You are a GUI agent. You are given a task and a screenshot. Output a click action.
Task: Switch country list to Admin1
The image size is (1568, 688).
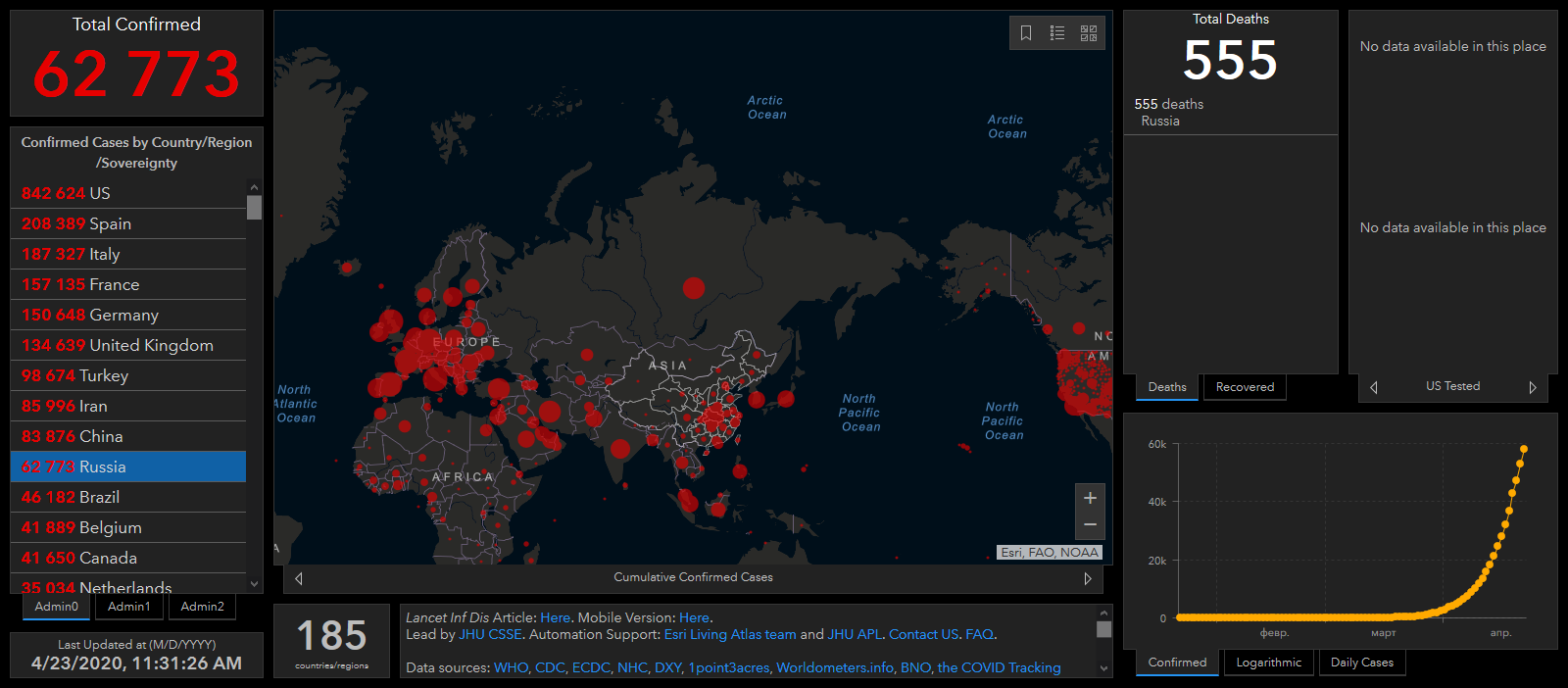pos(129,607)
